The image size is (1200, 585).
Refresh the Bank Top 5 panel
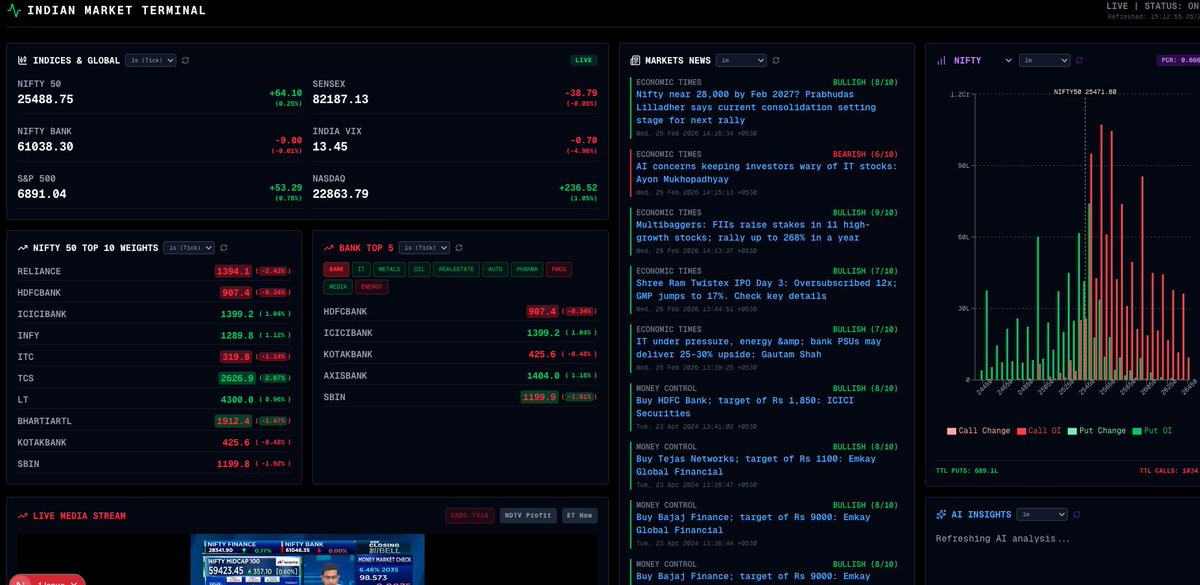pos(458,247)
